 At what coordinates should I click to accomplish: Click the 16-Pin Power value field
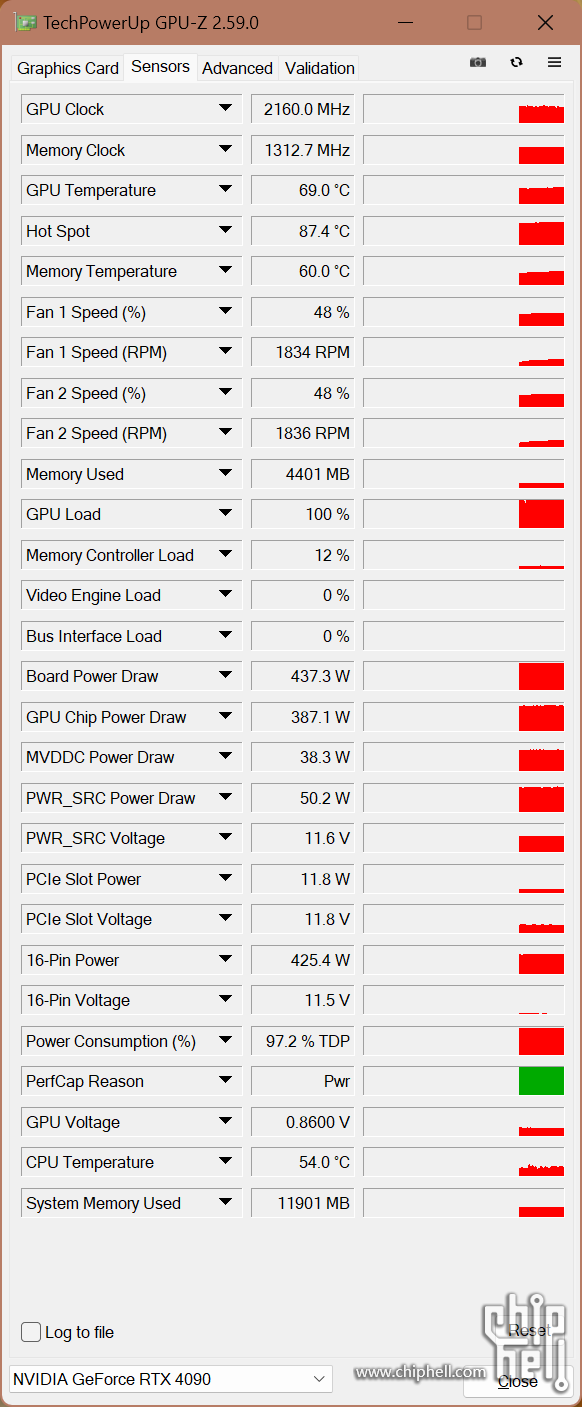pyautogui.click(x=302, y=960)
